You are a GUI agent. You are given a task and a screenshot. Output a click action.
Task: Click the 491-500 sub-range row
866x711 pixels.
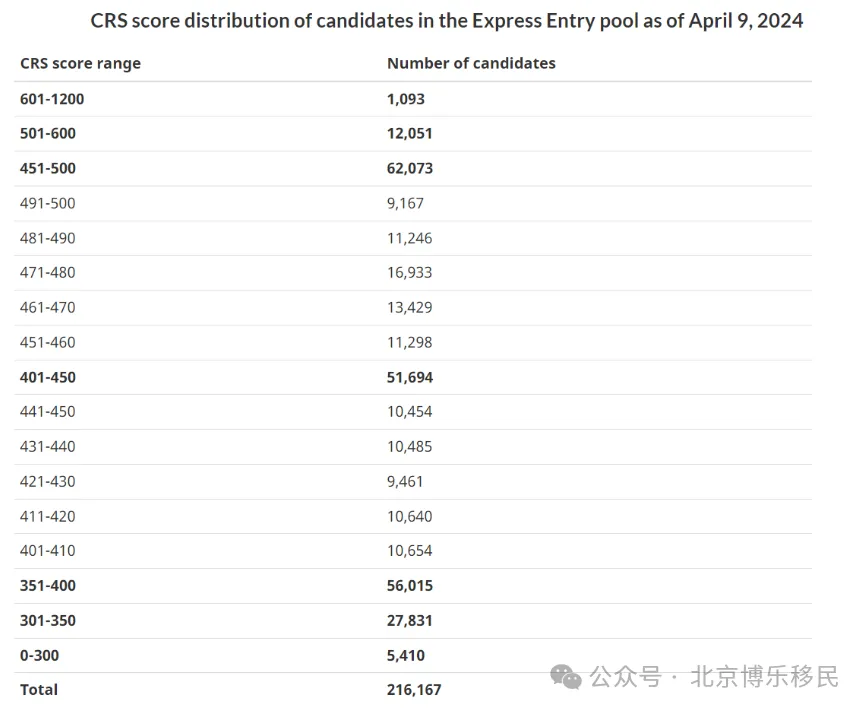click(x=413, y=203)
